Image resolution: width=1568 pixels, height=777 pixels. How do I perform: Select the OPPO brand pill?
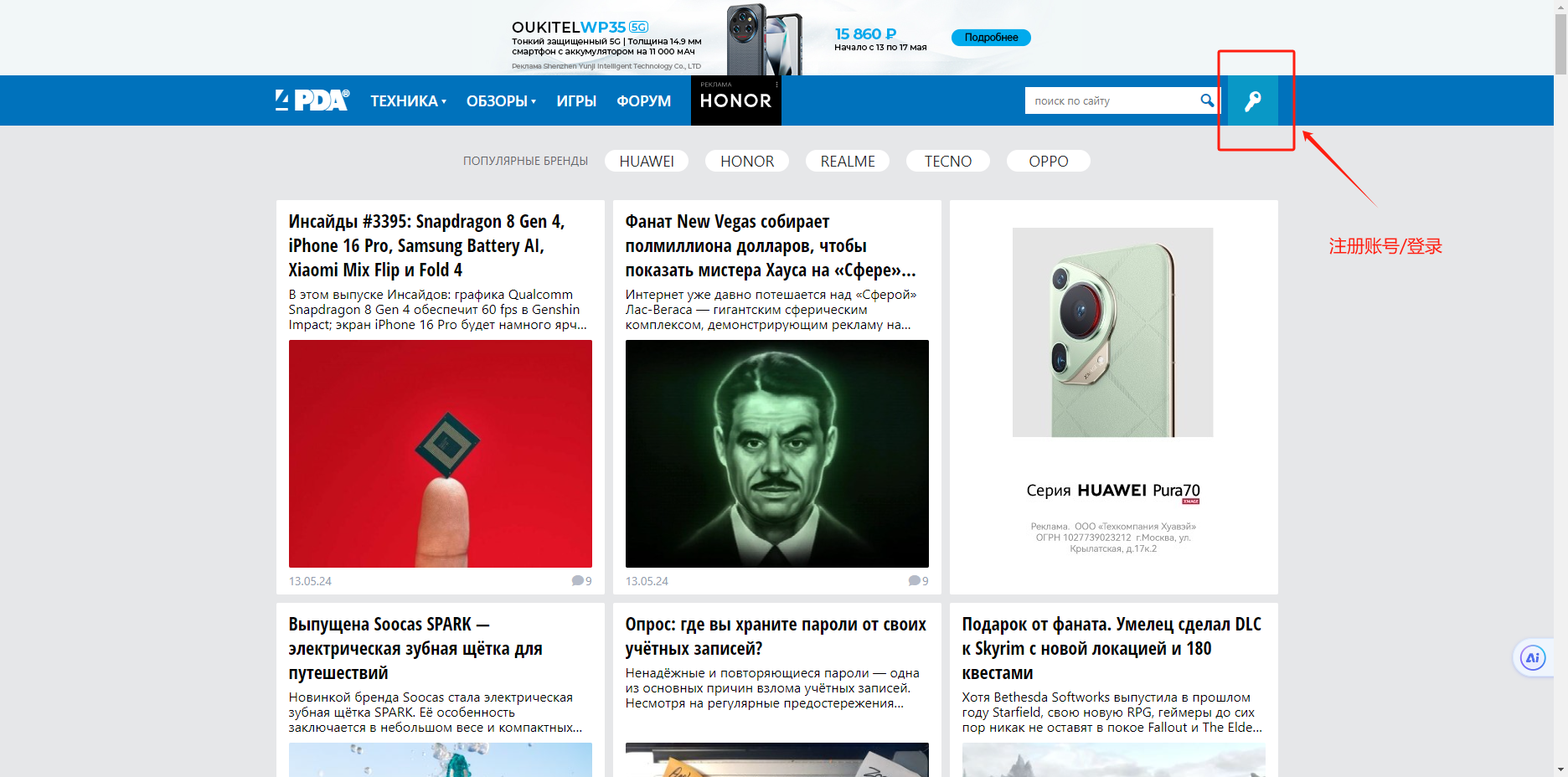tap(1048, 161)
